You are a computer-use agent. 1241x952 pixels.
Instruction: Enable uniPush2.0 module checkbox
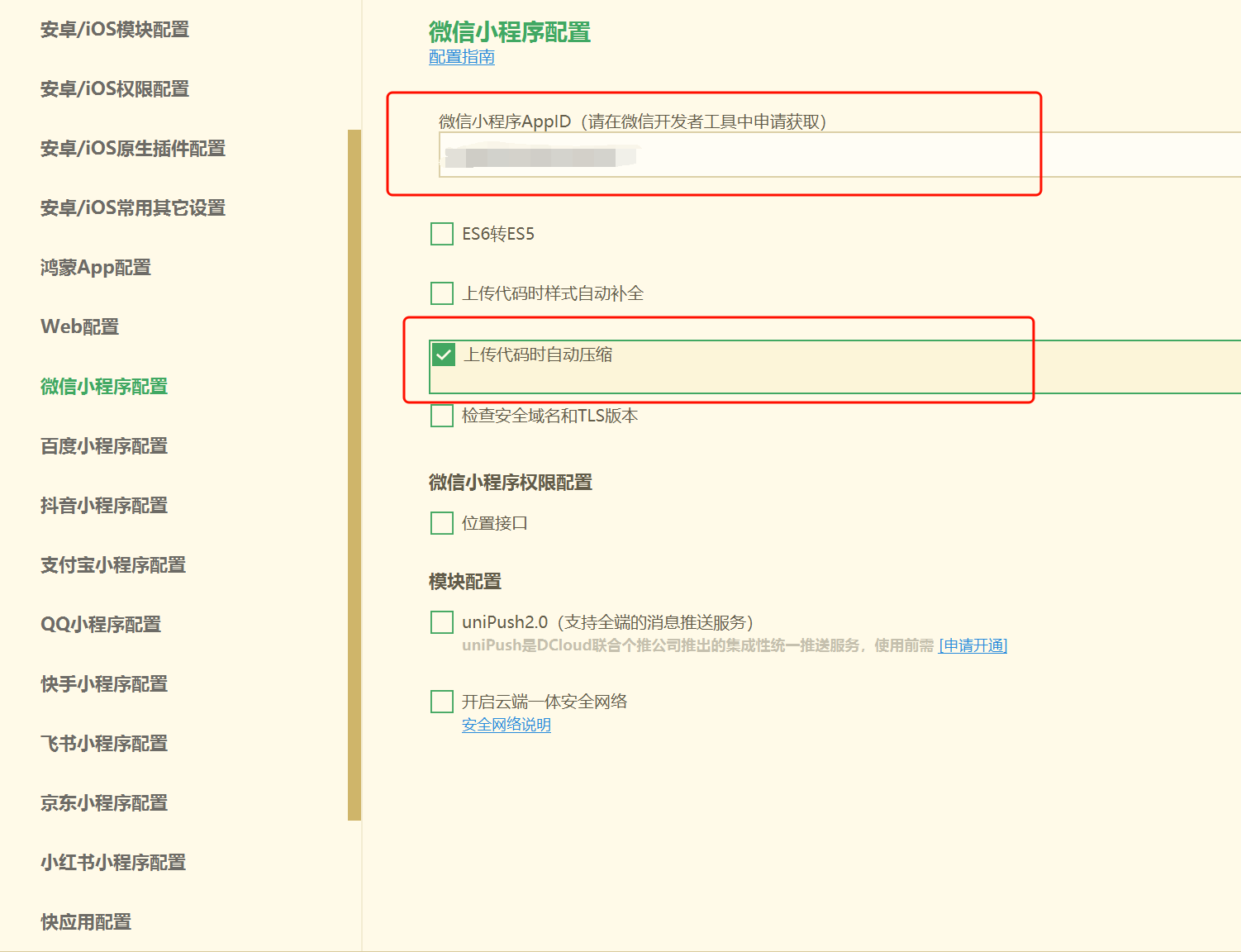[x=442, y=622]
